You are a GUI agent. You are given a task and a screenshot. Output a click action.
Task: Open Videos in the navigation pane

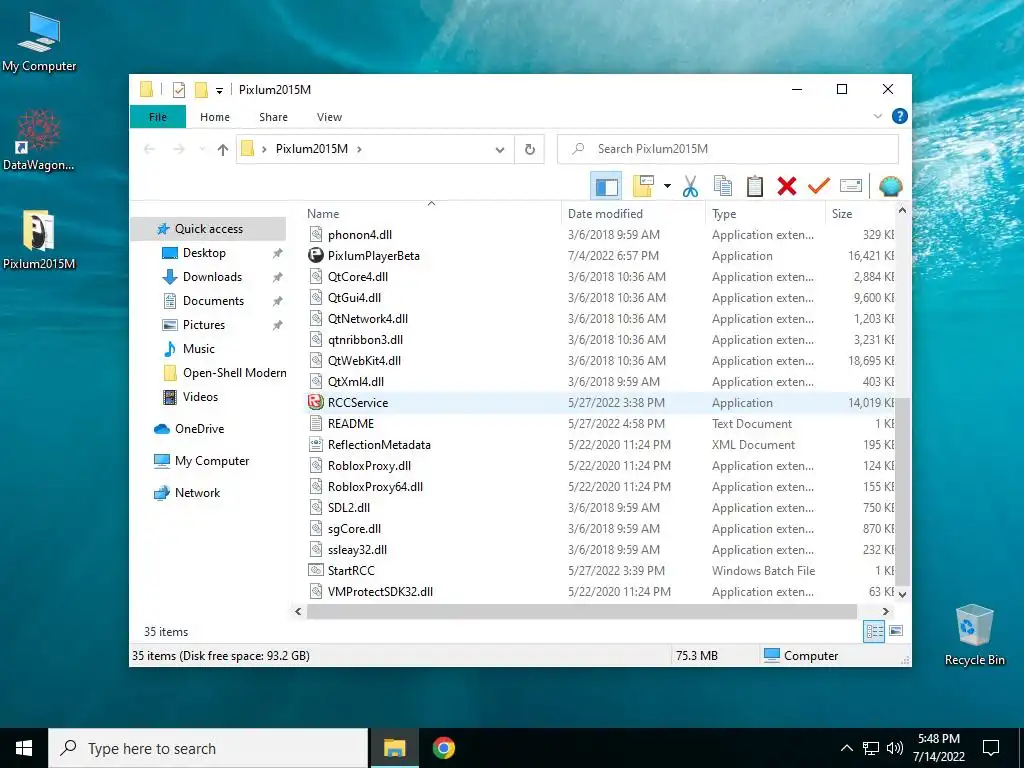[x=200, y=397]
